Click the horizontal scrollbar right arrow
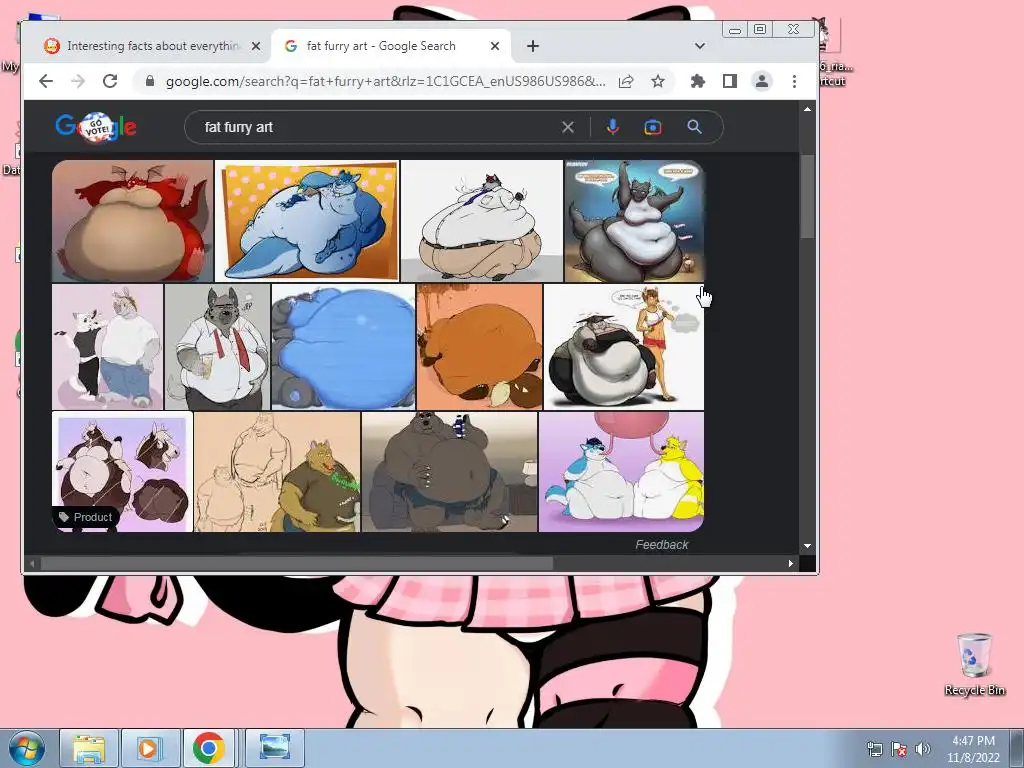1024x768 pixels. click(791, 563)
